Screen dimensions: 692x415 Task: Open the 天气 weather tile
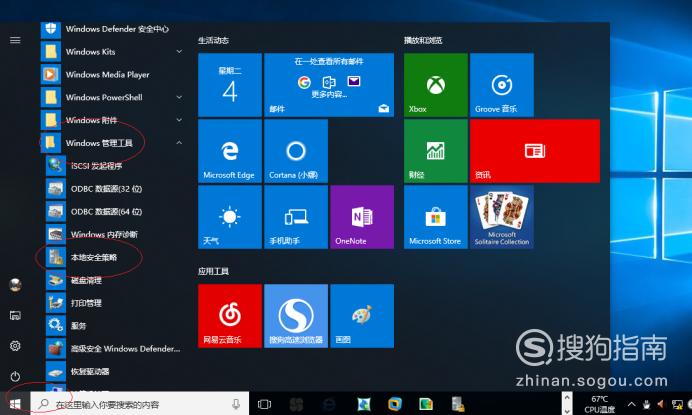[x=230, y=217]
